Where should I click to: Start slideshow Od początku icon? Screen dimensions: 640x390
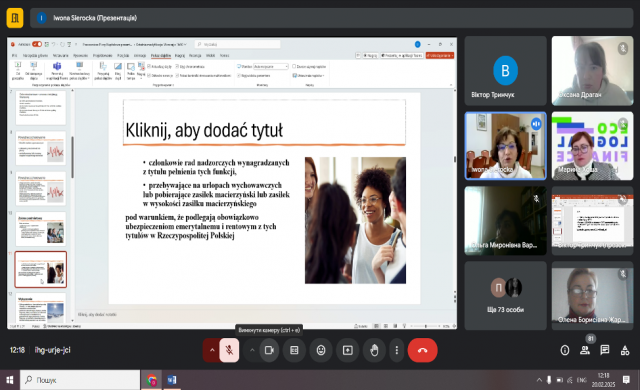coord(18,71)
